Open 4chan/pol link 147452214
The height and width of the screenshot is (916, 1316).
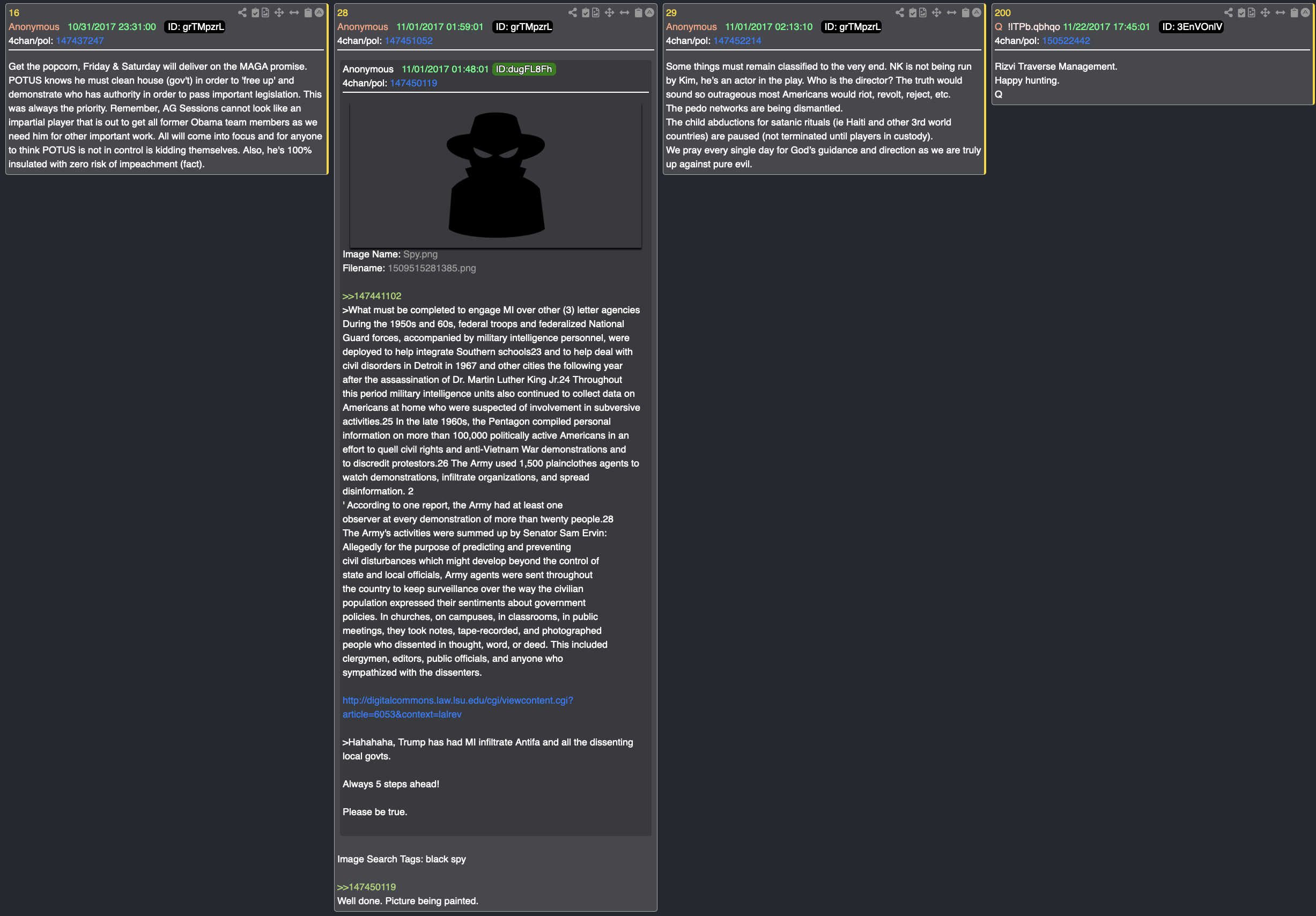coord(737,41)
